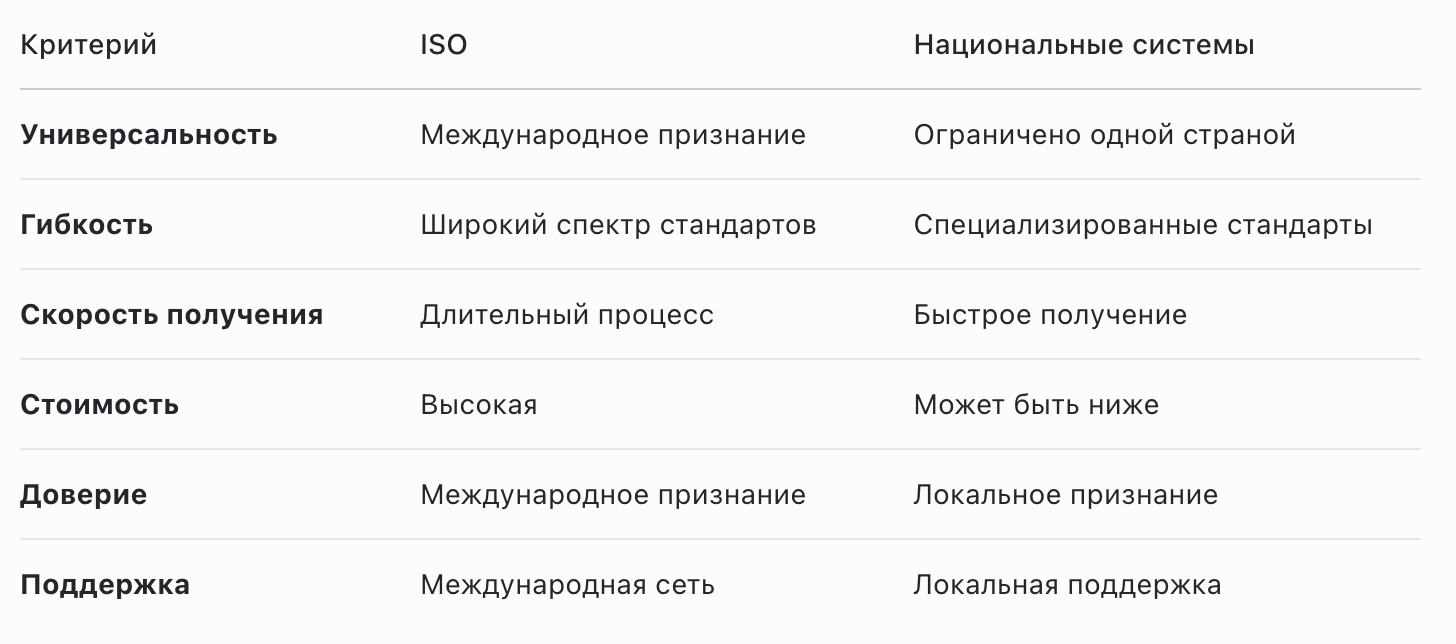
Task: Select the Скорость получения row label
Action: [172, 315]
